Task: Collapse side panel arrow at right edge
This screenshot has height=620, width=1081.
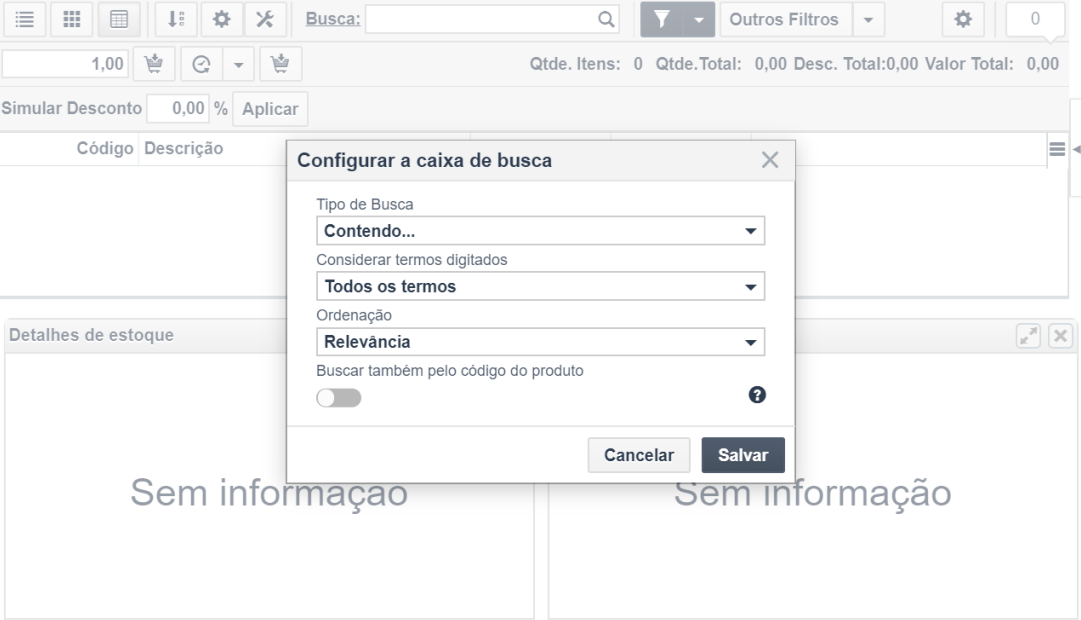Action: (1076, 149)
